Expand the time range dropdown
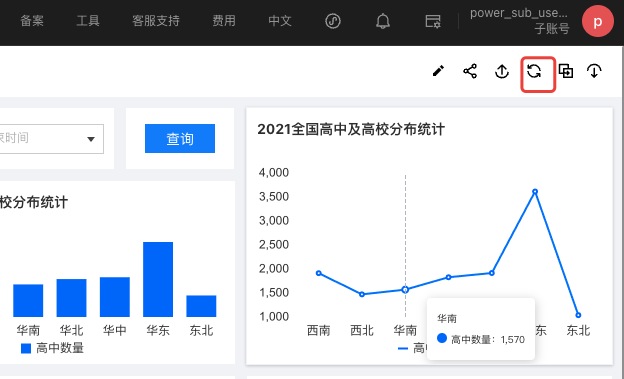 click(52, 139)
